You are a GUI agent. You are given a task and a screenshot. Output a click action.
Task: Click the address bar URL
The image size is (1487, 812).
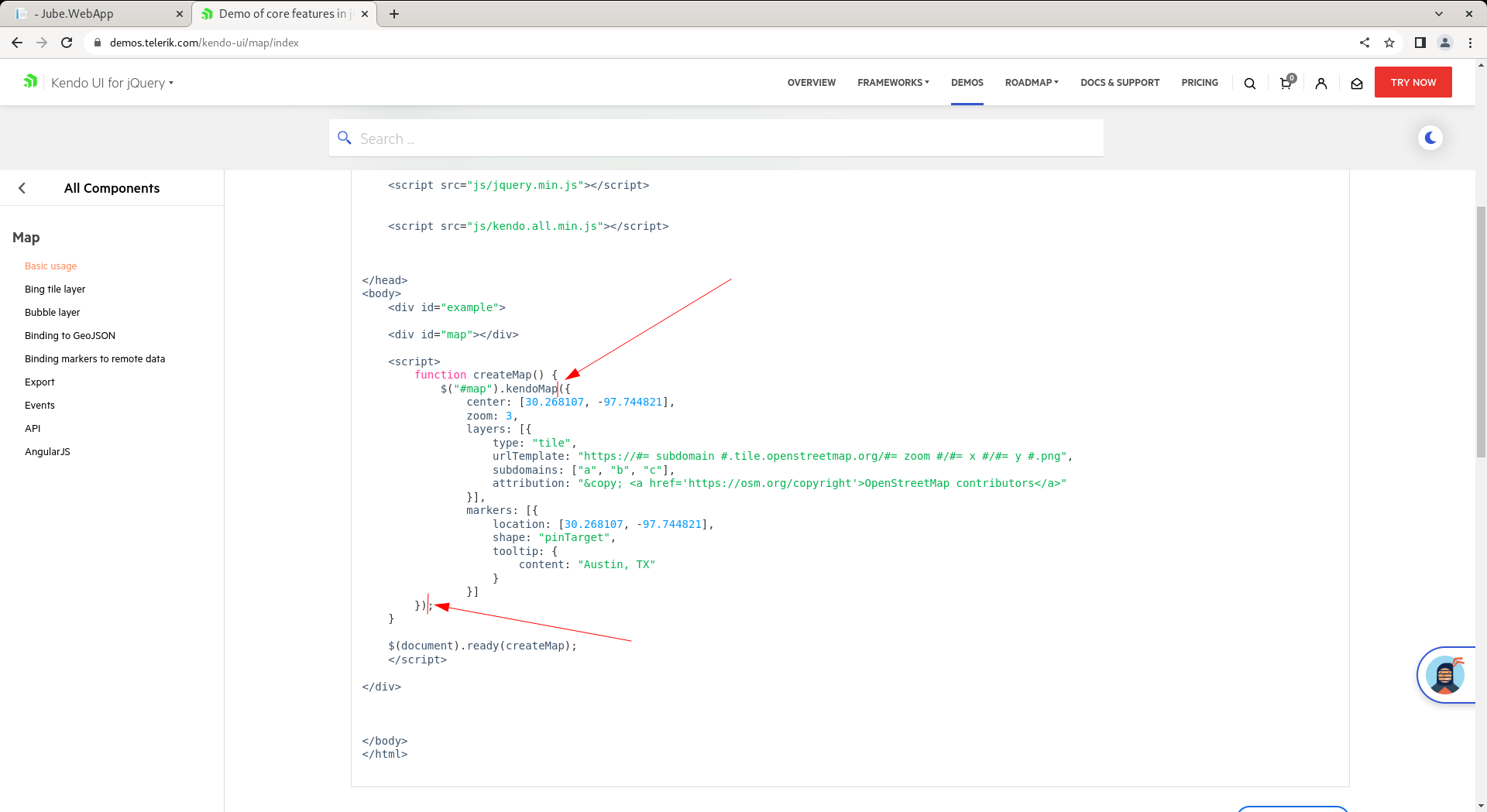204,43
